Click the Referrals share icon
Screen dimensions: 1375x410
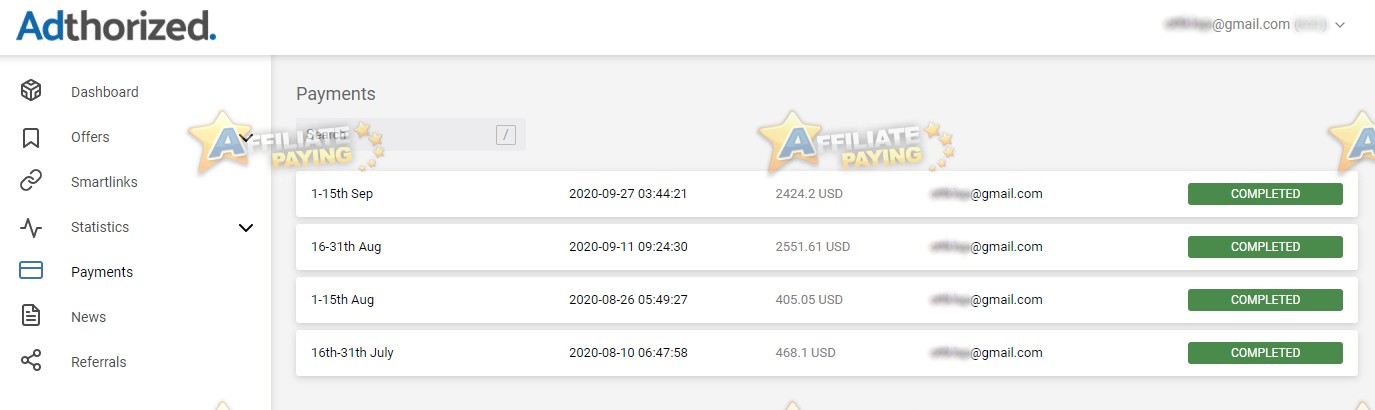[31, 361]
